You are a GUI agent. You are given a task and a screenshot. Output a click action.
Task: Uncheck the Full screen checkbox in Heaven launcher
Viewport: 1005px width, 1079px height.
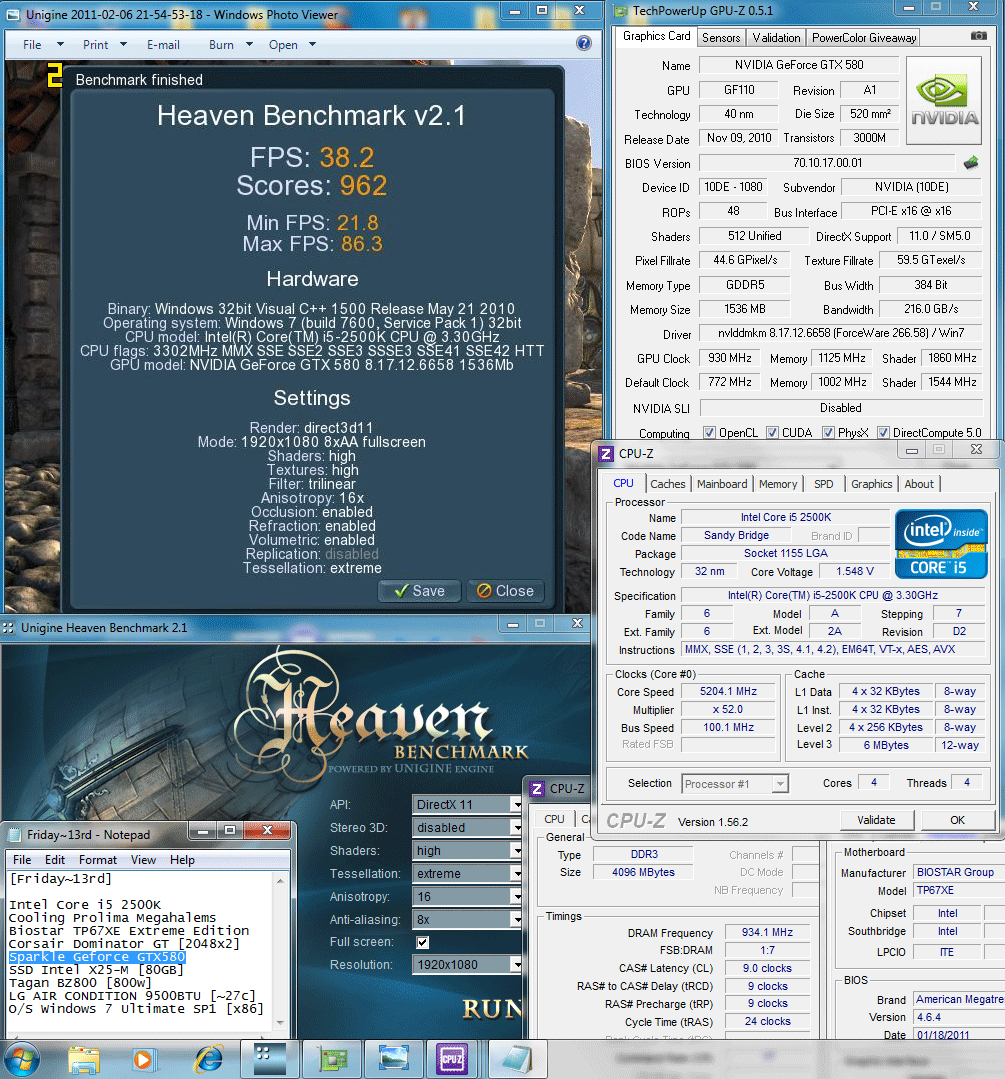pyautogui.click(x=423, y=942)
